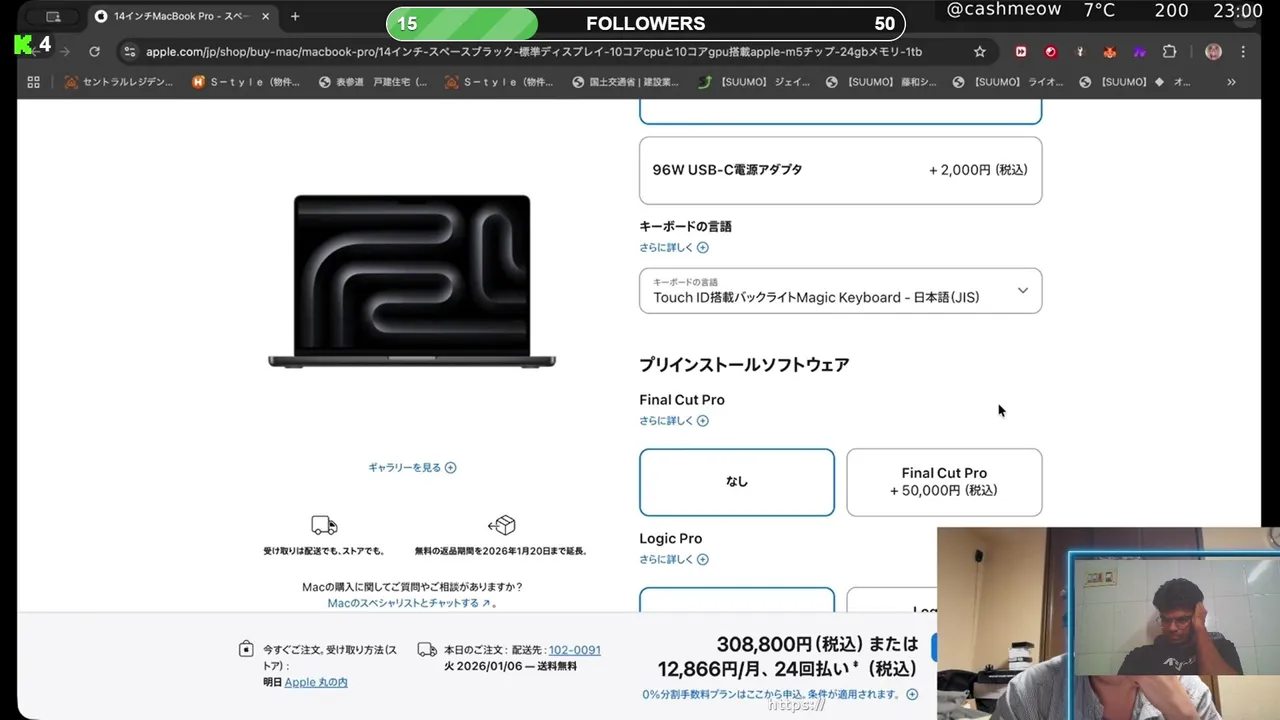Select Final Cut Pro + 50,000円 option
The image size is (1280, 720).
pyautogui.click(x=944, y=482)
